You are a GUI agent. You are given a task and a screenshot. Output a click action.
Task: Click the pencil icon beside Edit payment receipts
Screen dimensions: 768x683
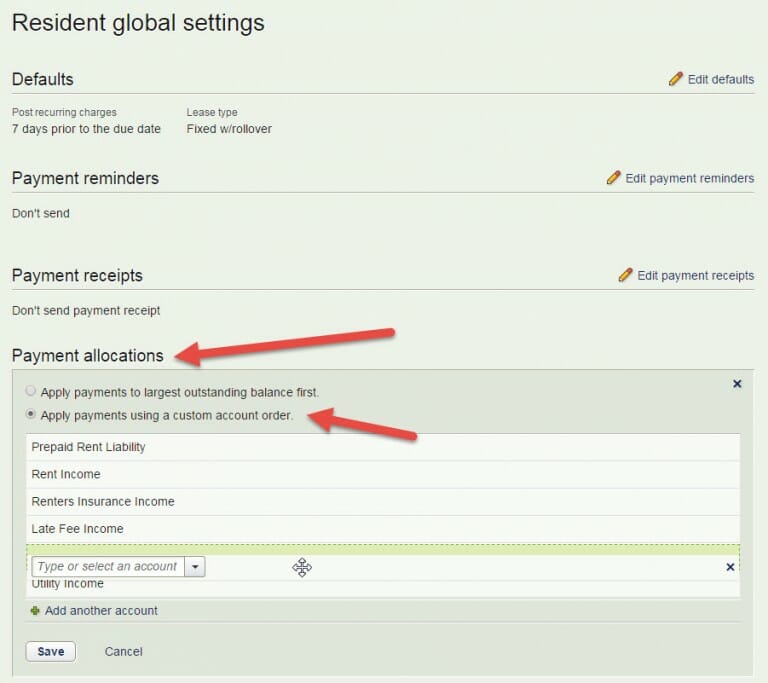coord(626,275)
